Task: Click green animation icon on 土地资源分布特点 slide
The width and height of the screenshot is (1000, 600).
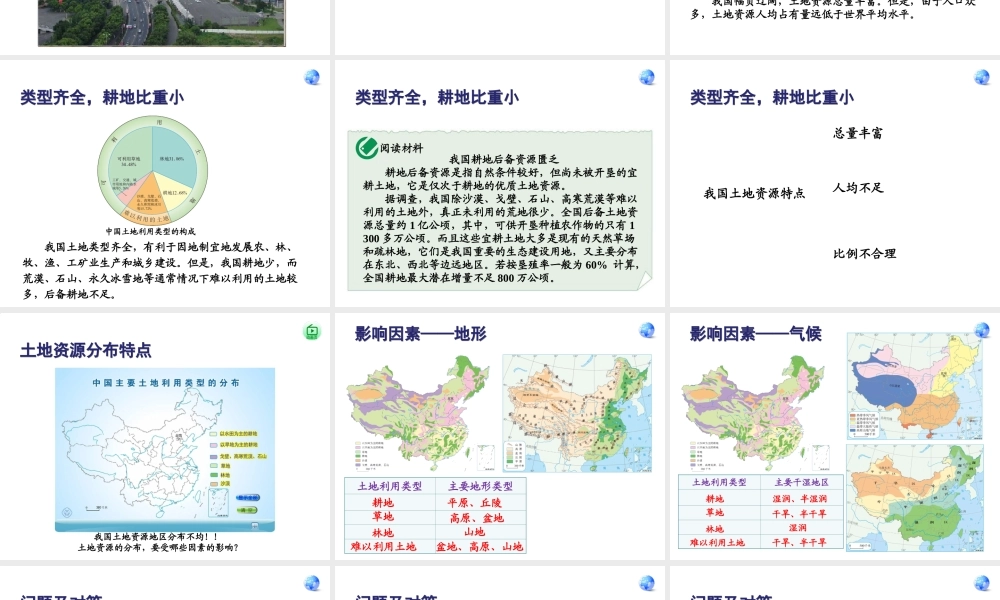Action: point(312,332)
